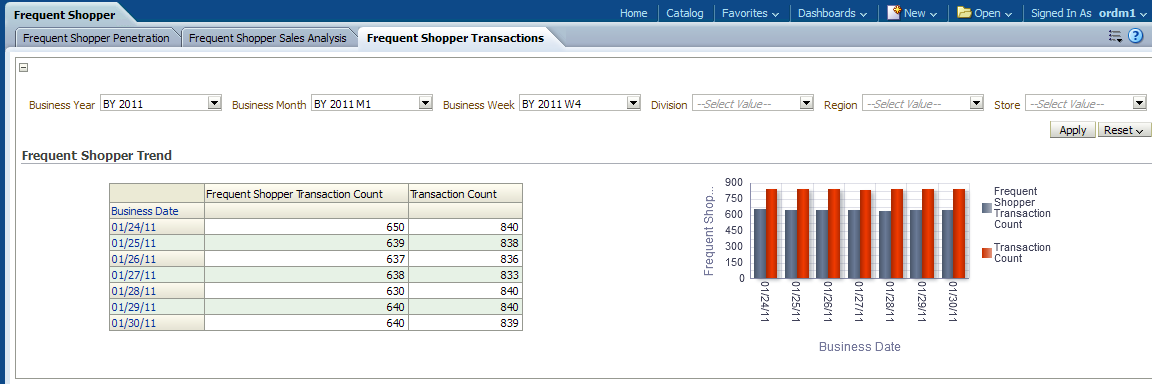Image resolution: width=1152 pixels, height=384 pixels.
Task: Click the Frequent Shopper Trend section heading
Action: 97,156
